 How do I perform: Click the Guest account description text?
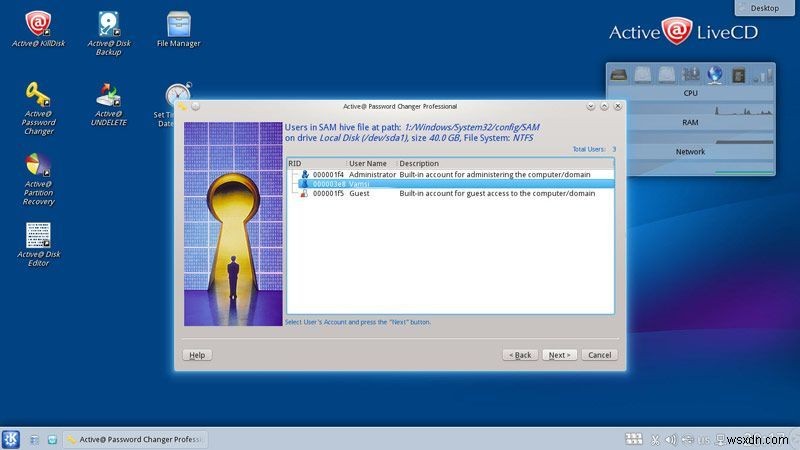[x=497, y=193]
